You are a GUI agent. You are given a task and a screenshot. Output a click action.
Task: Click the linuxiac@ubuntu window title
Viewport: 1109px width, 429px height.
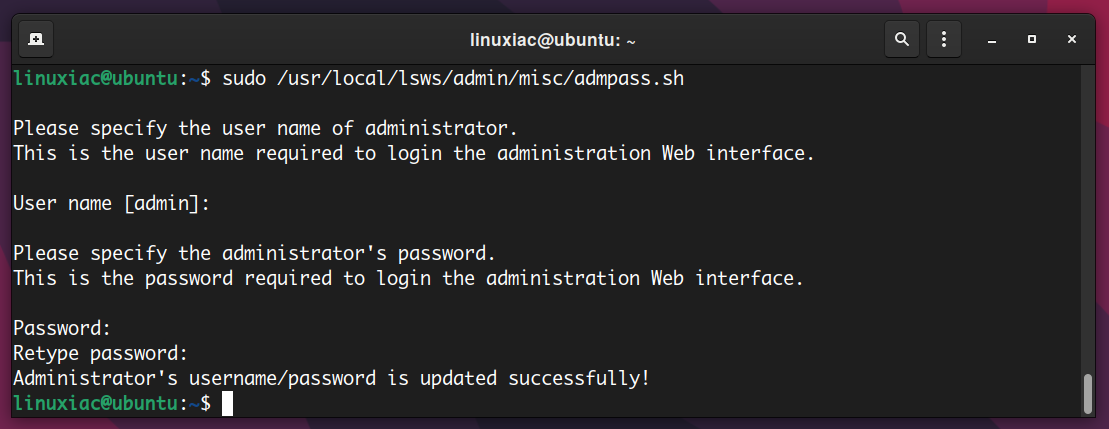[x=552, y=40]
